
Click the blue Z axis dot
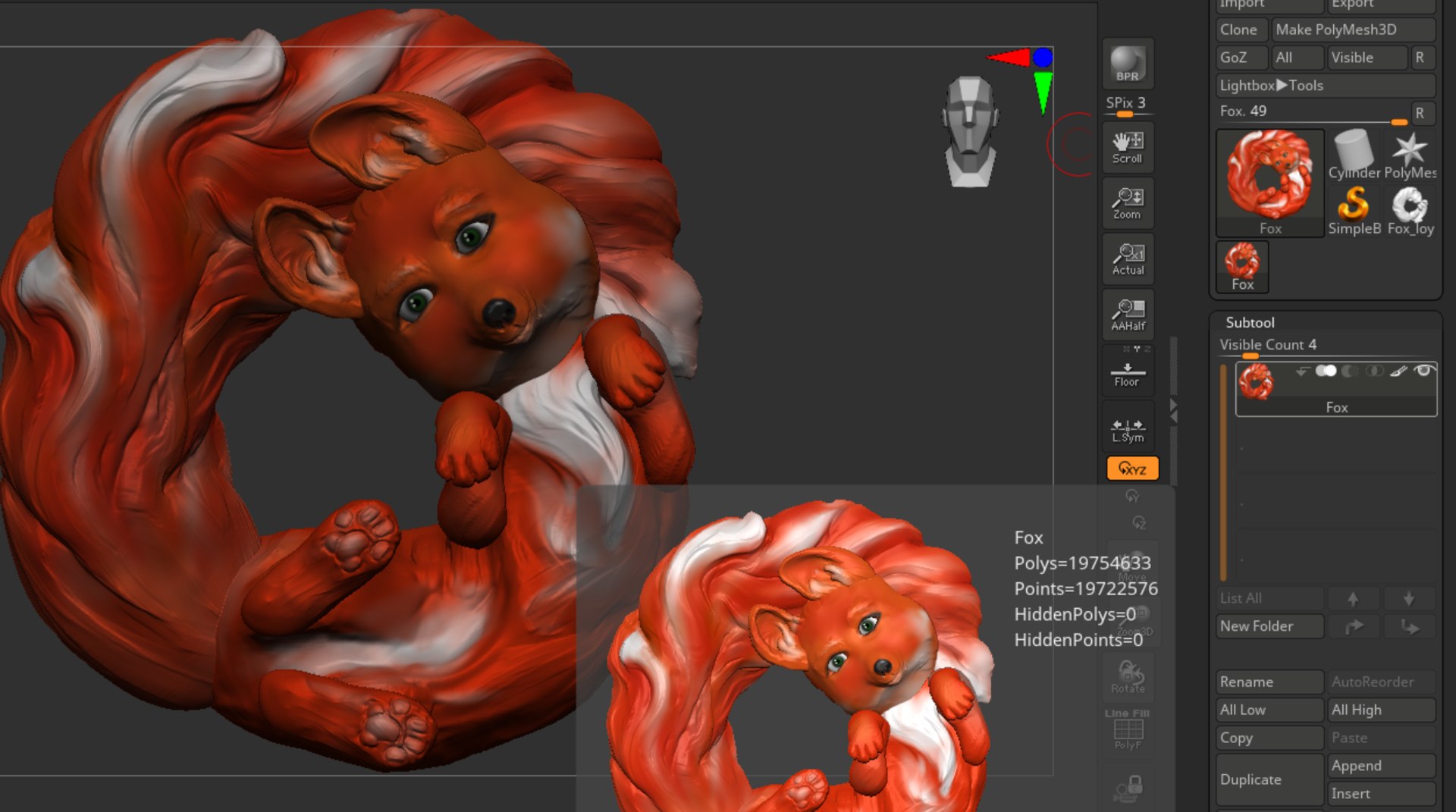(1043, 57)
